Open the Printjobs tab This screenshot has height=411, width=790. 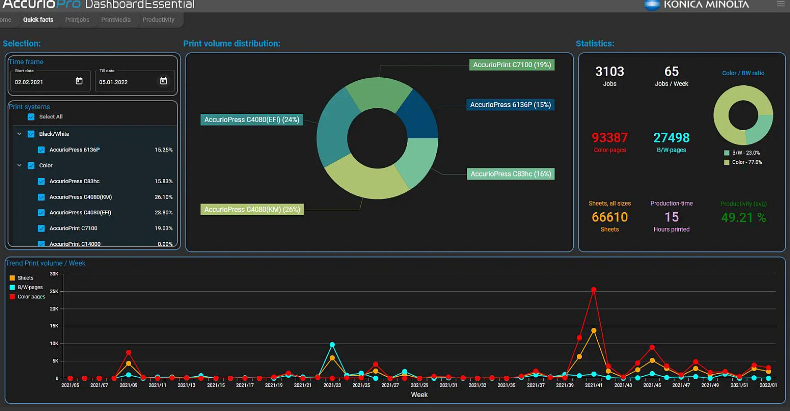tap(77, 20)
